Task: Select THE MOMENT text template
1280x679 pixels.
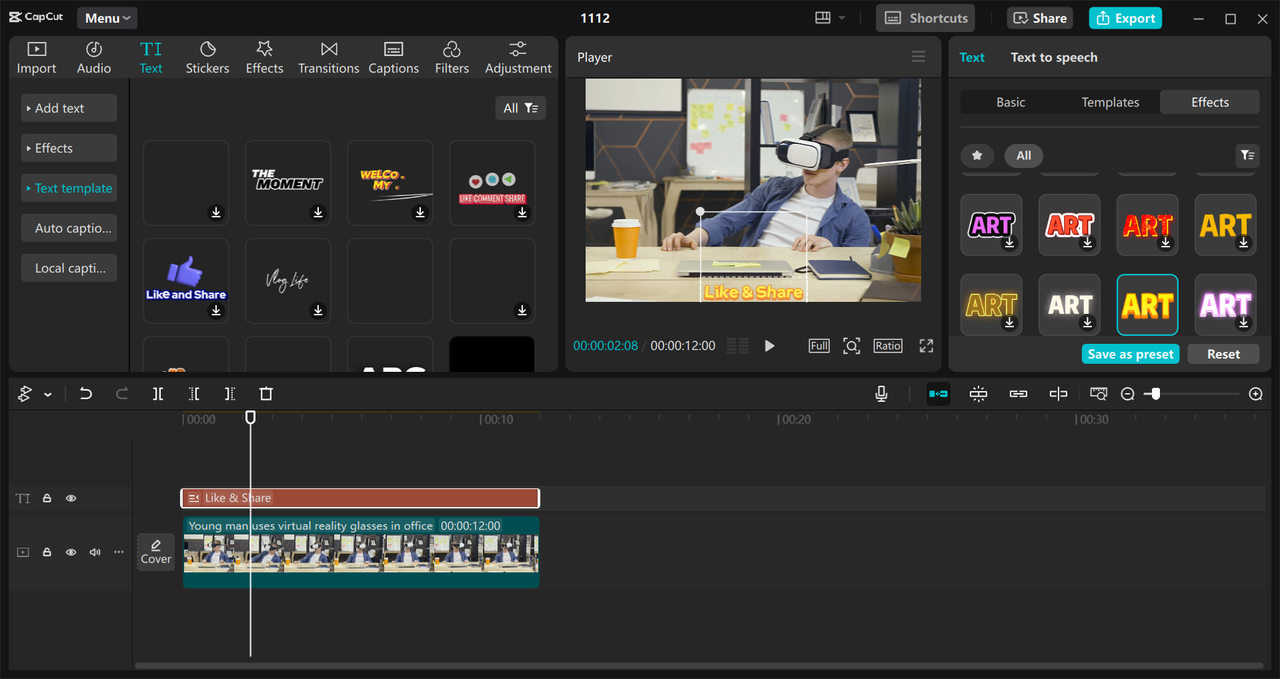Action: click(x=288, y=182)
